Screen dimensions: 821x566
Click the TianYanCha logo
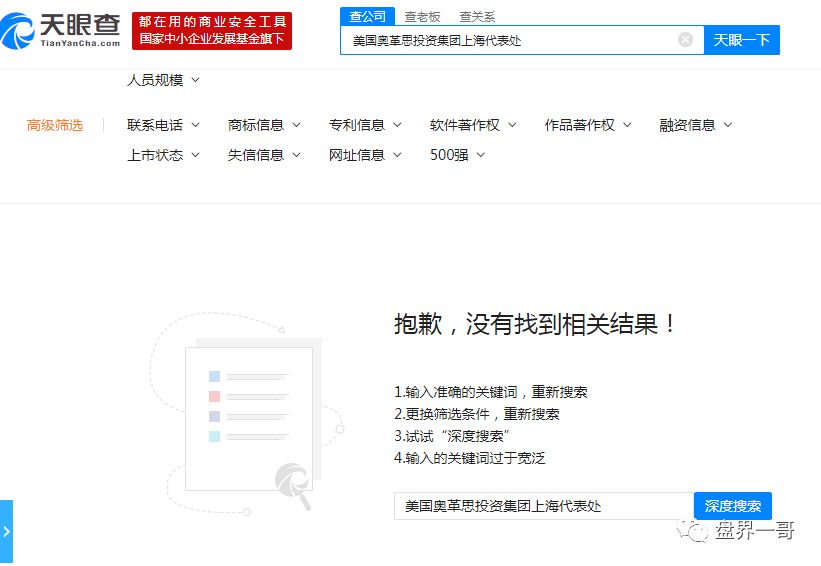tap(60, 30)
